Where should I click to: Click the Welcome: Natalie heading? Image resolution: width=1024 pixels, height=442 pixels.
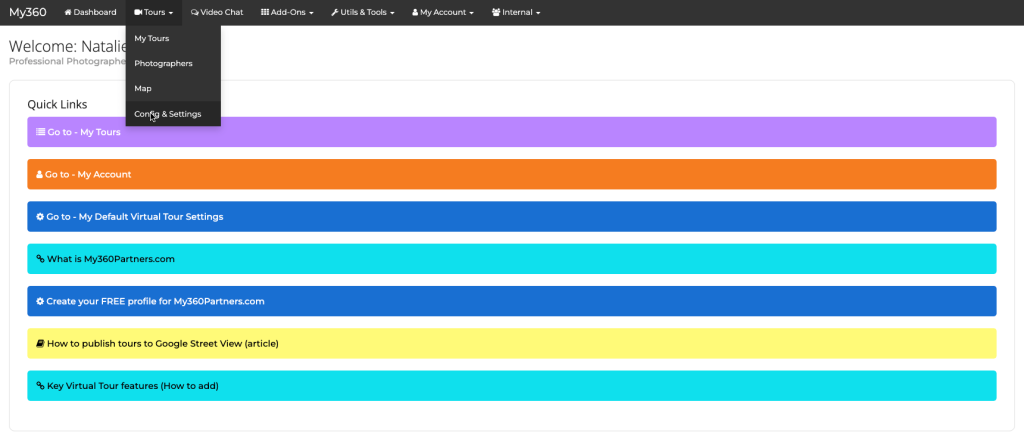pyautogui.click(x=67, y=46)
